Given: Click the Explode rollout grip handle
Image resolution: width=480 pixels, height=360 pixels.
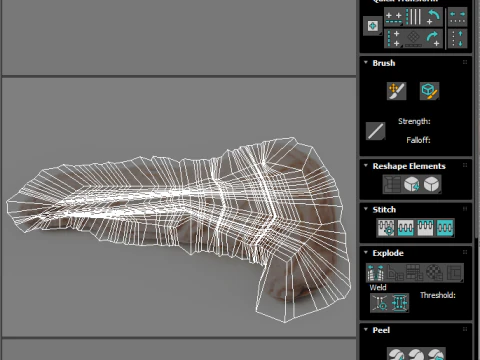Looking at the screenshot, I should click(x=465, y=252).
